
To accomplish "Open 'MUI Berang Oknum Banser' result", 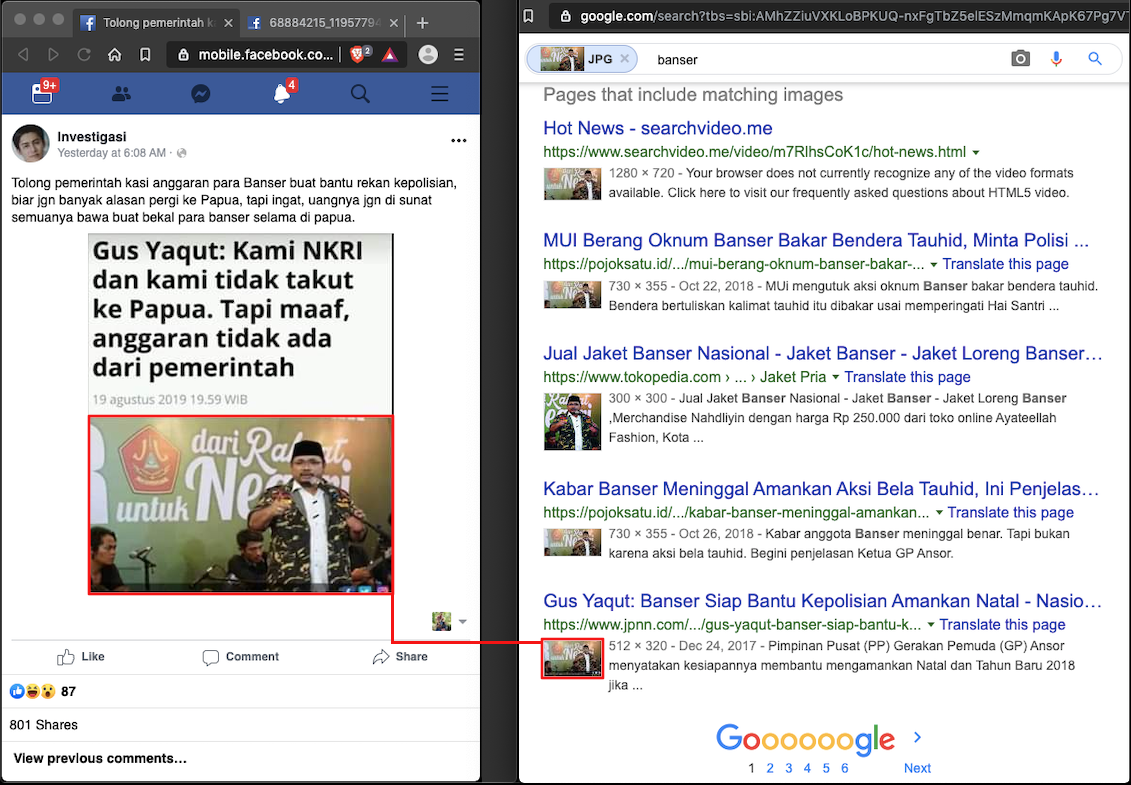I will point(816,240).
